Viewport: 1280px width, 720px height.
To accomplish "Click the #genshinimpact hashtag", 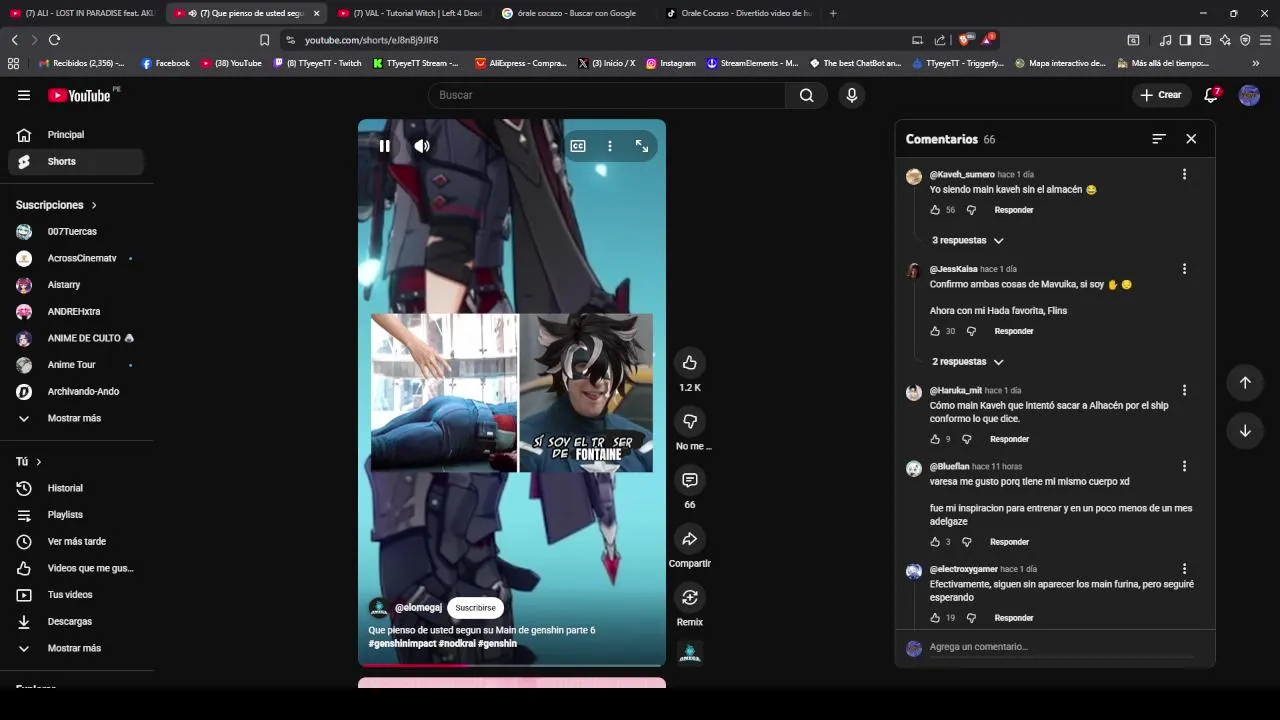I will click(x=402, y=644).
